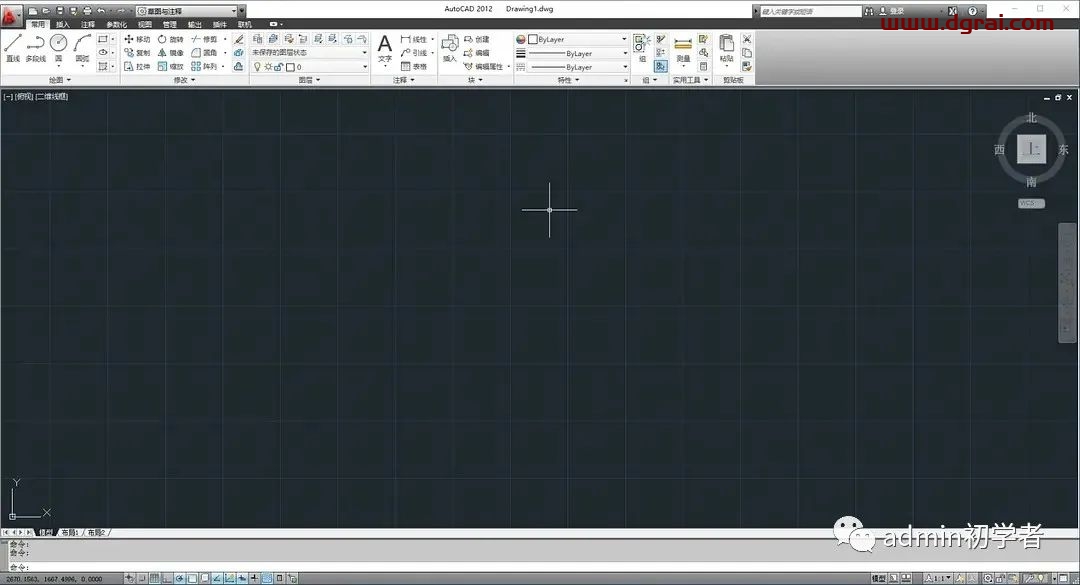Click the Move (移动) tool
The image size is (1080, 585).
tap(137, 39)
